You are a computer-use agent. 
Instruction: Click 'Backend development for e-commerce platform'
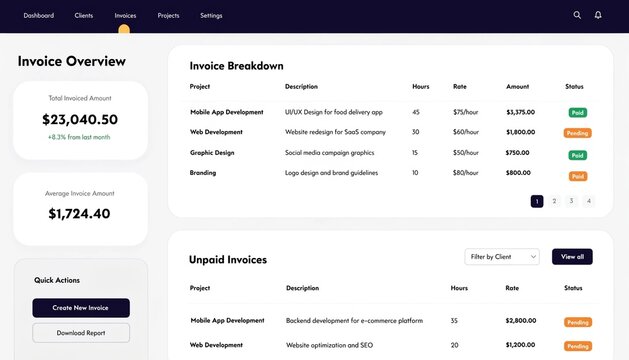354,321
